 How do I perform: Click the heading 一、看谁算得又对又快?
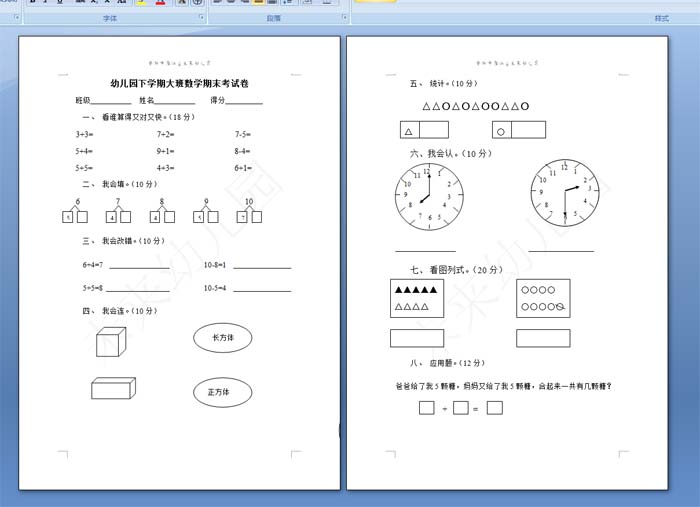pyautogui.click(x=138, y=117)
